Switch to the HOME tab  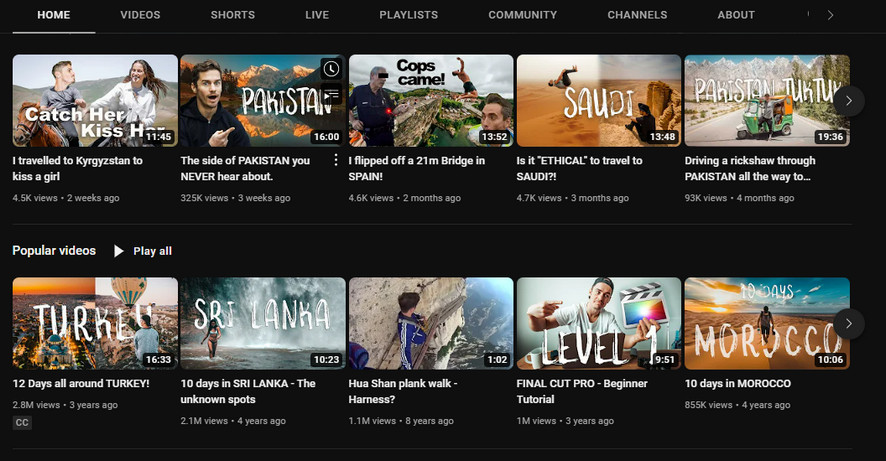pos(54,15)
